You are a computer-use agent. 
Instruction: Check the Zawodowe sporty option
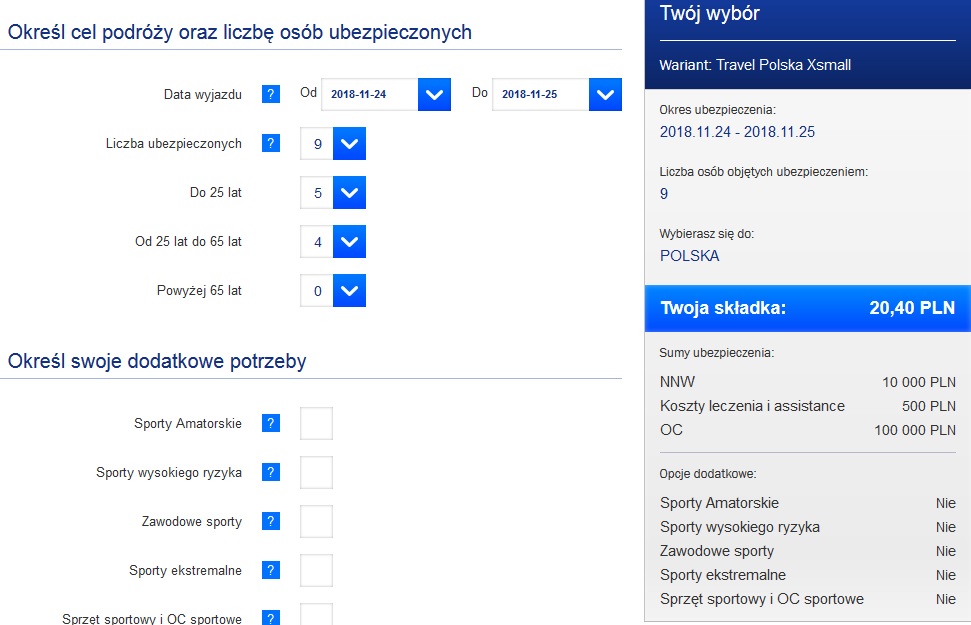point(316,521)
